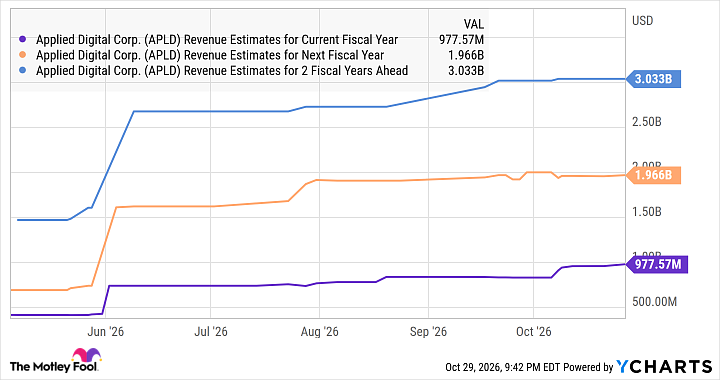
Task: Click the purple legend dot for Current Fiscal Year
Action: [x=23, y=40]
